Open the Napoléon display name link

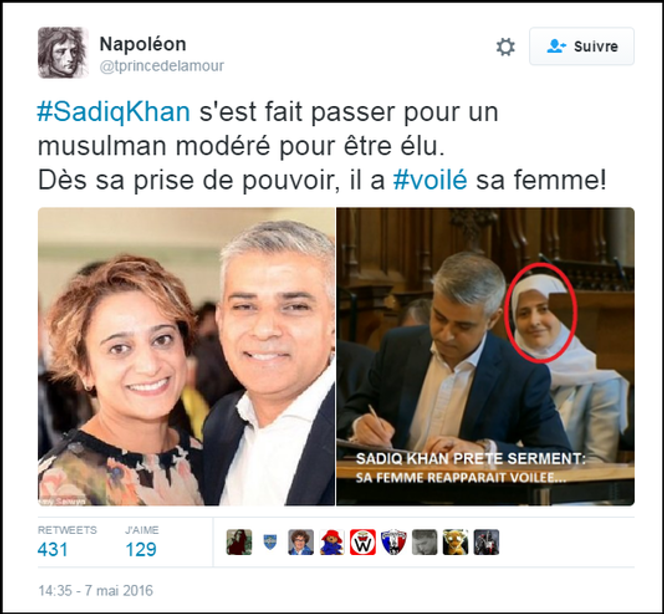143,44
